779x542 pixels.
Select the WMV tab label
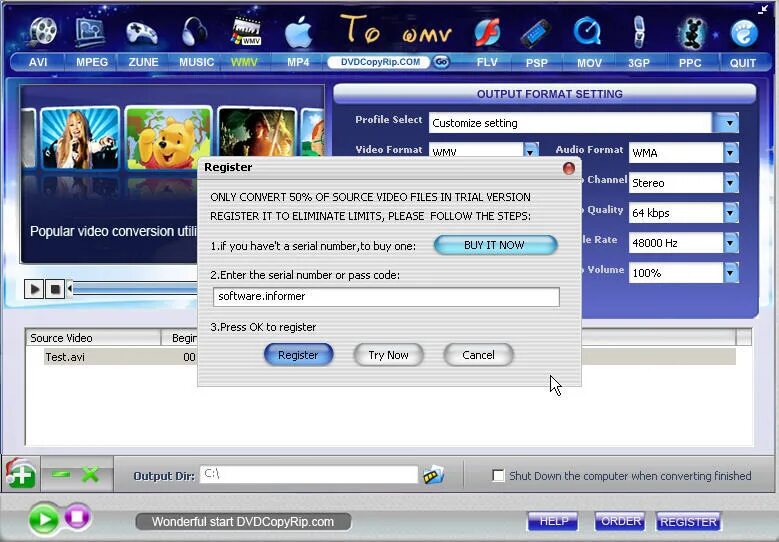pos(244,63)
